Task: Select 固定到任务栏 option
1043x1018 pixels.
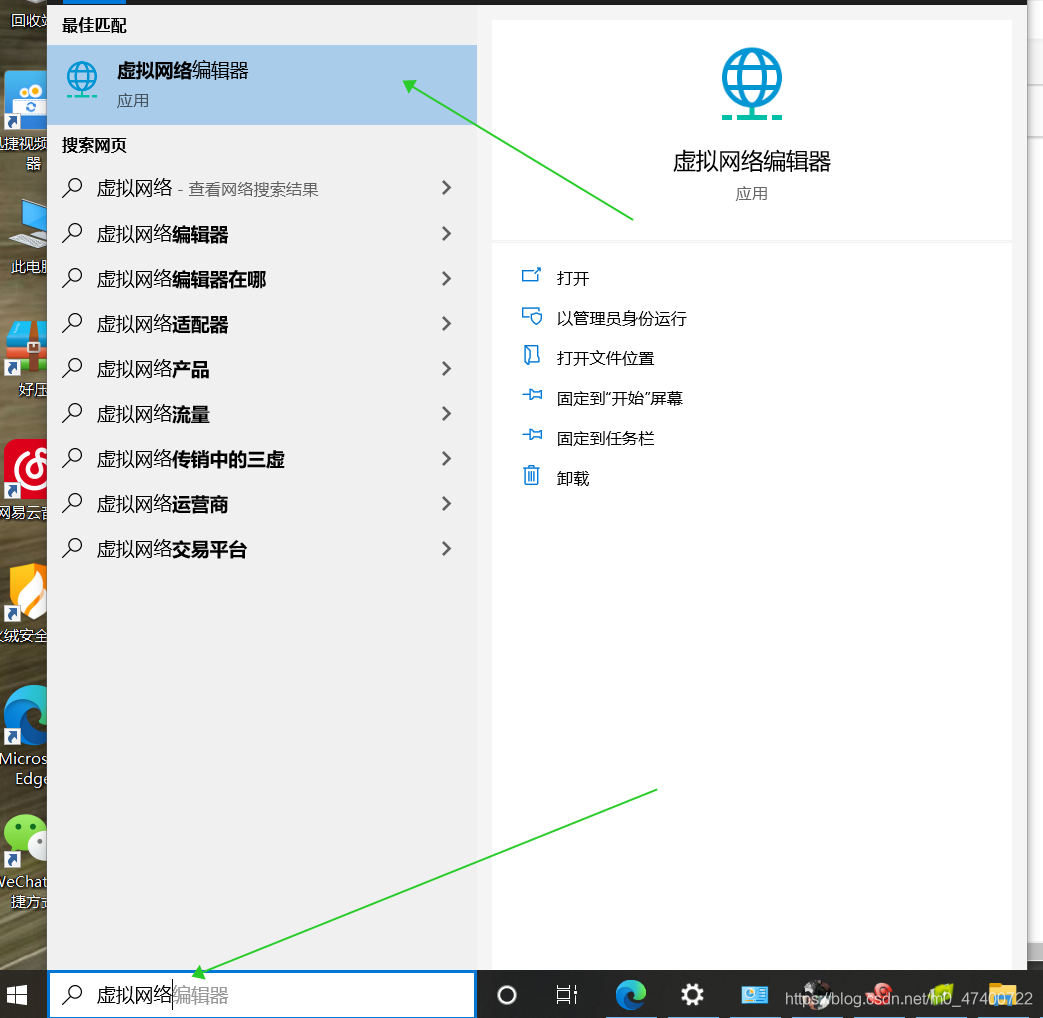Action: 605,438
